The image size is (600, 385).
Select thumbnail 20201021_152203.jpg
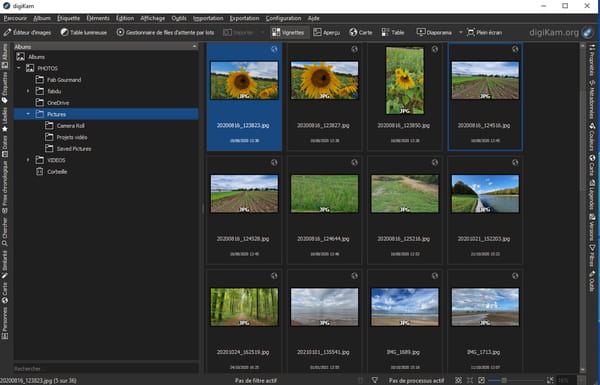(485, 210)
